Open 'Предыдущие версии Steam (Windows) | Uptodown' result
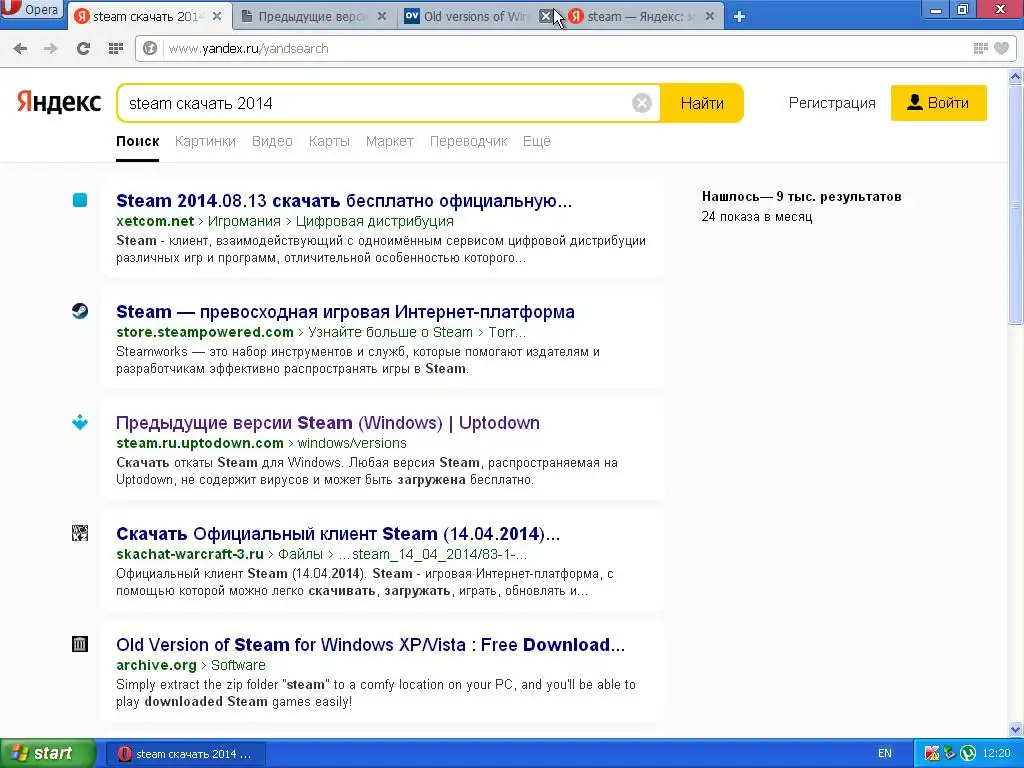This screenshot has width=1024, height=768. pos(328,423)
